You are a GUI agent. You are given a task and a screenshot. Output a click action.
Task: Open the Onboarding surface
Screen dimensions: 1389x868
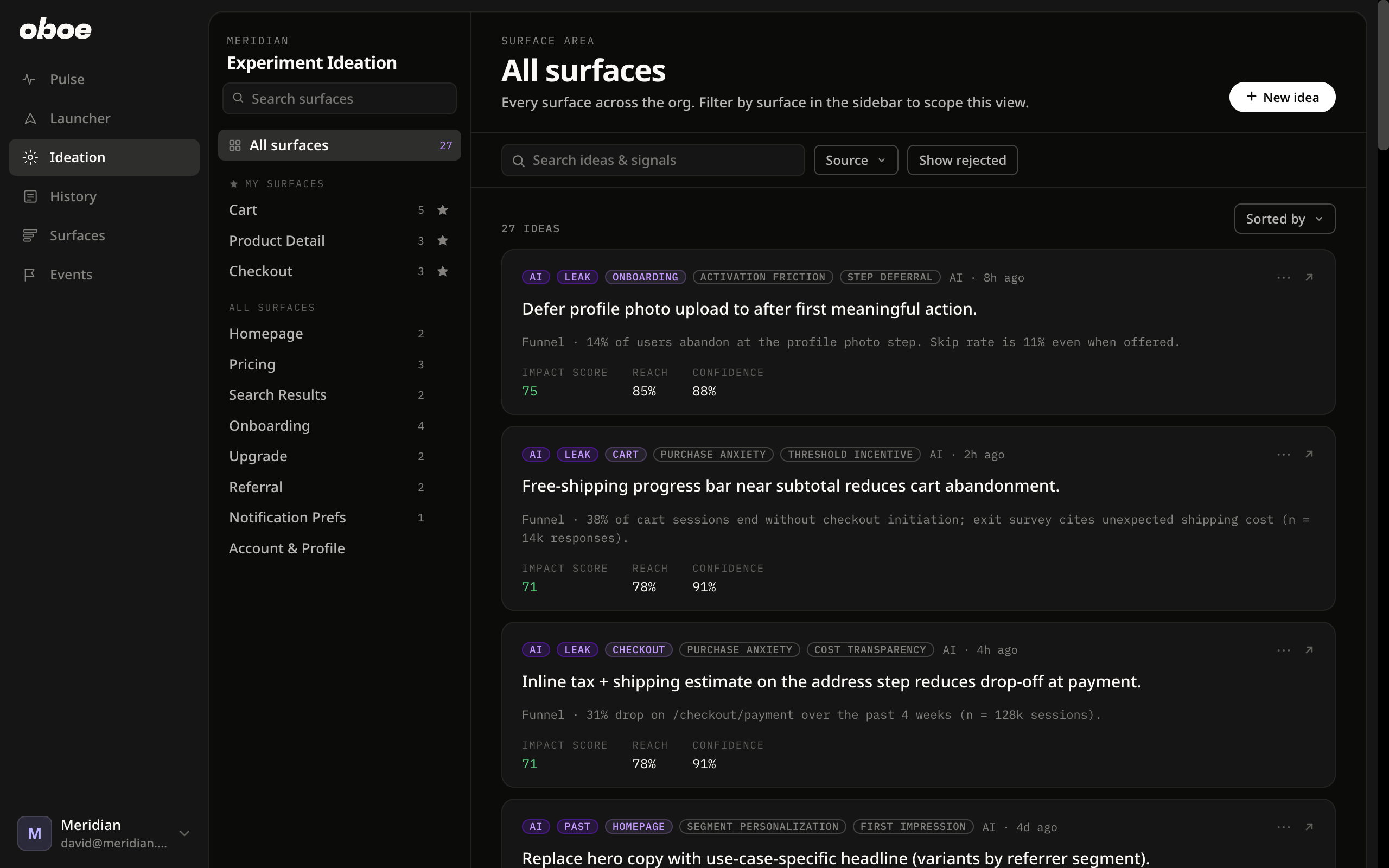tap(339, 426)
